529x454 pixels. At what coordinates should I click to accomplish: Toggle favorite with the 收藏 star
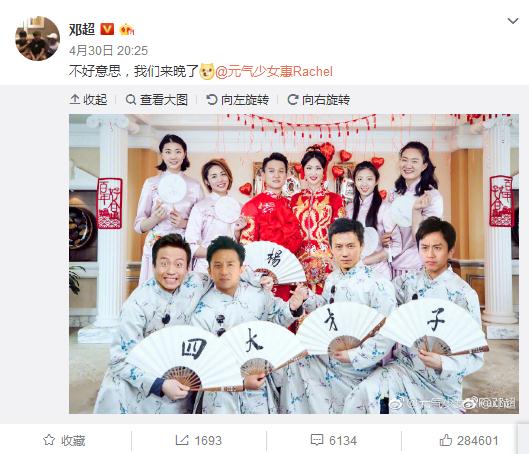(64, 441)
